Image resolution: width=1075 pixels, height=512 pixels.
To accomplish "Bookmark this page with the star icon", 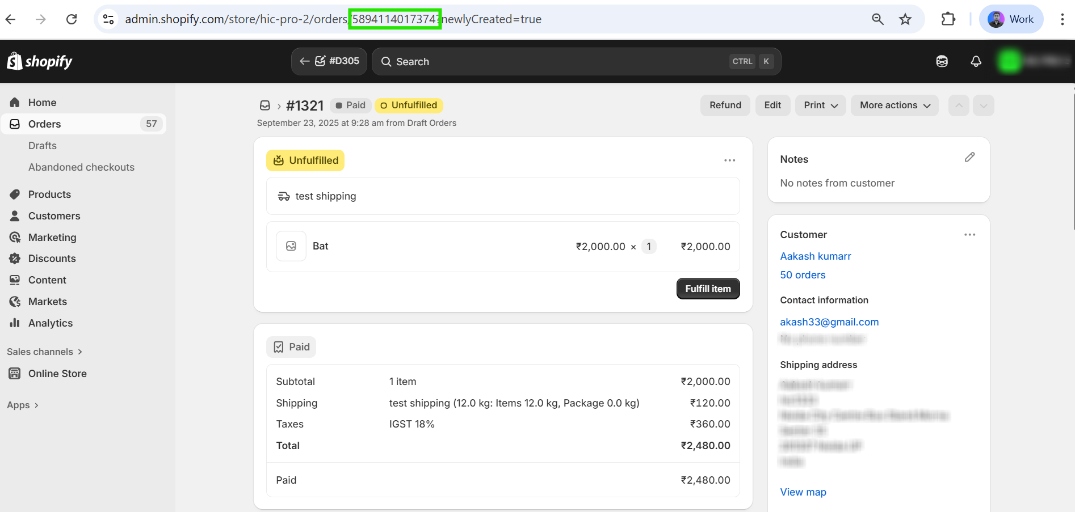I will [x=905, y=19].
